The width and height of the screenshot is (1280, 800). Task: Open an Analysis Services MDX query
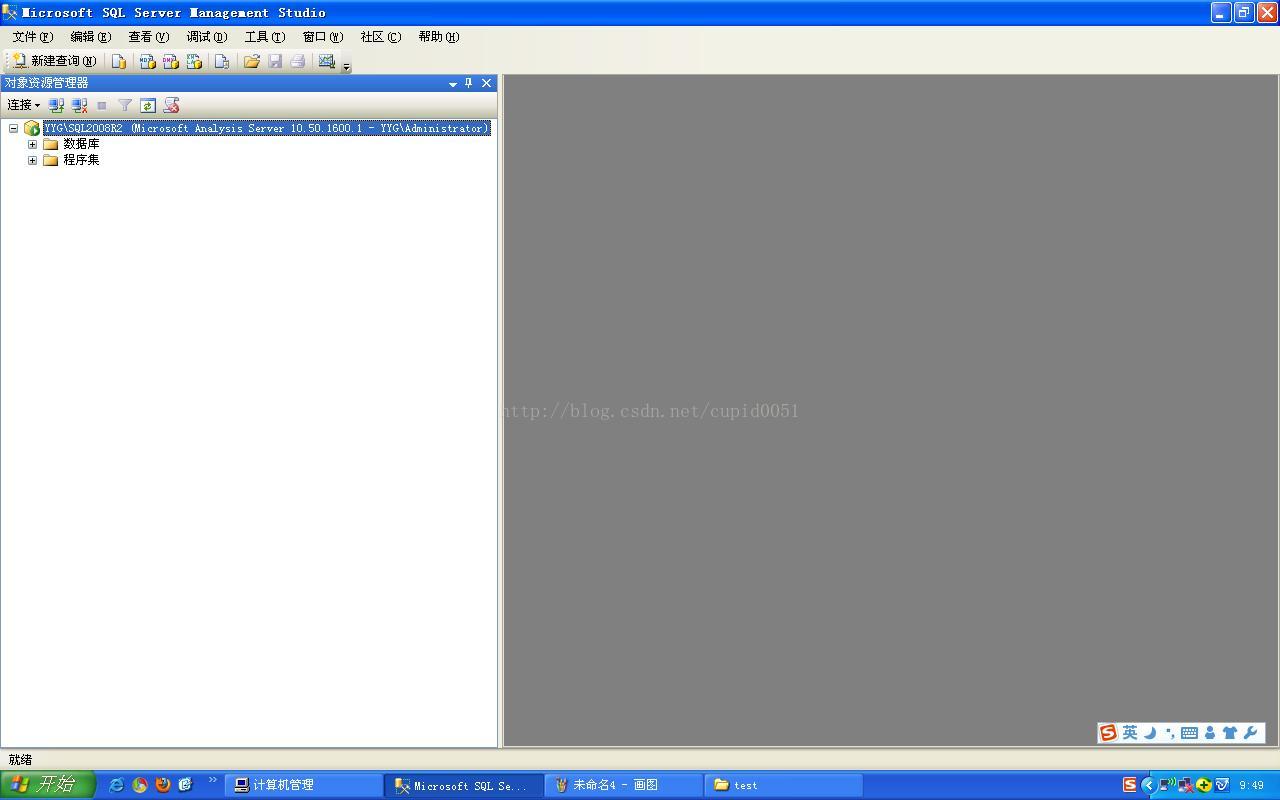tap(147, 61)
